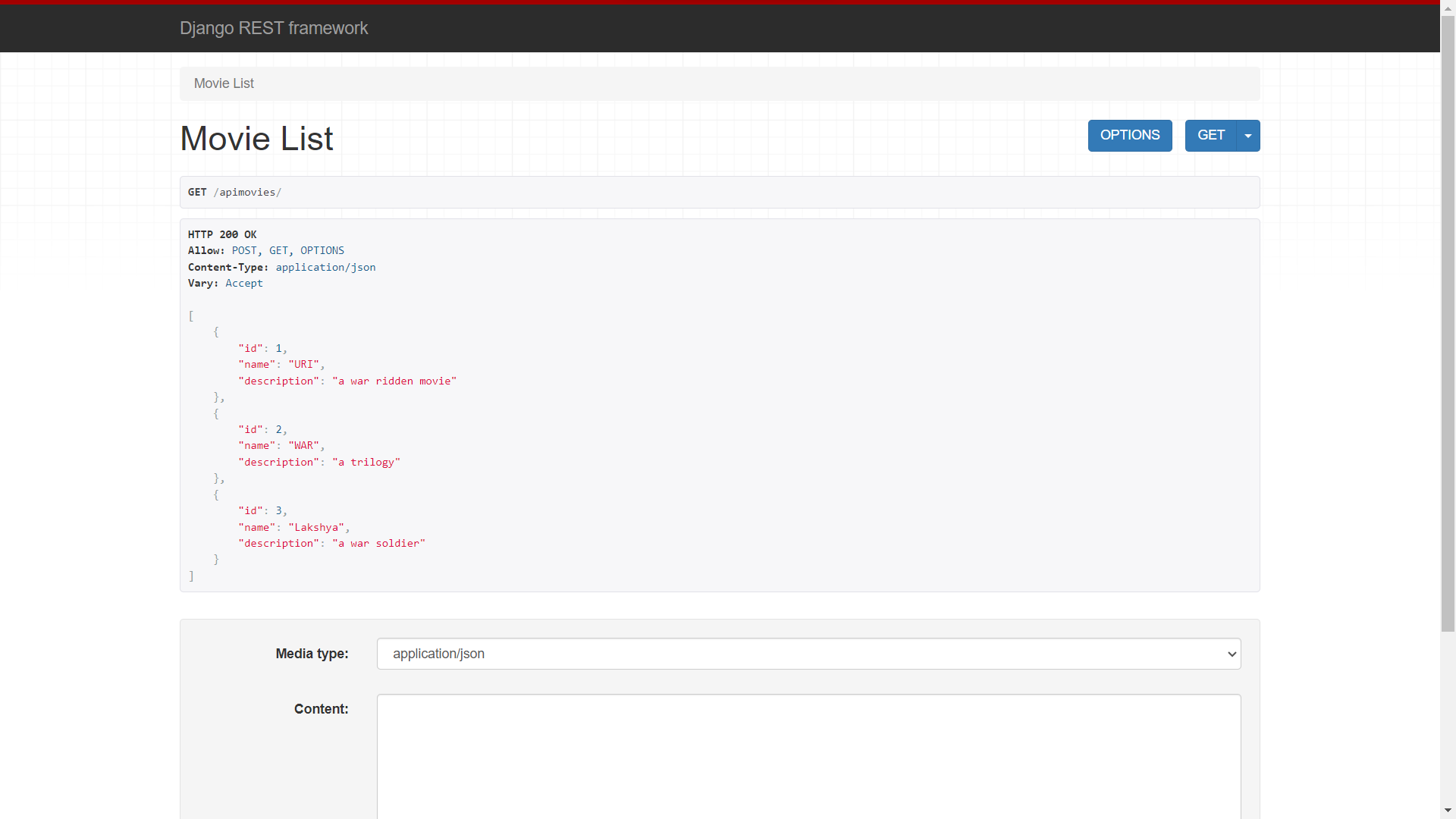Select the Movie List breadcrumb item
The height and width of the screenshot is (819, 1456).
pyautogui.click(x=224, y=83)
